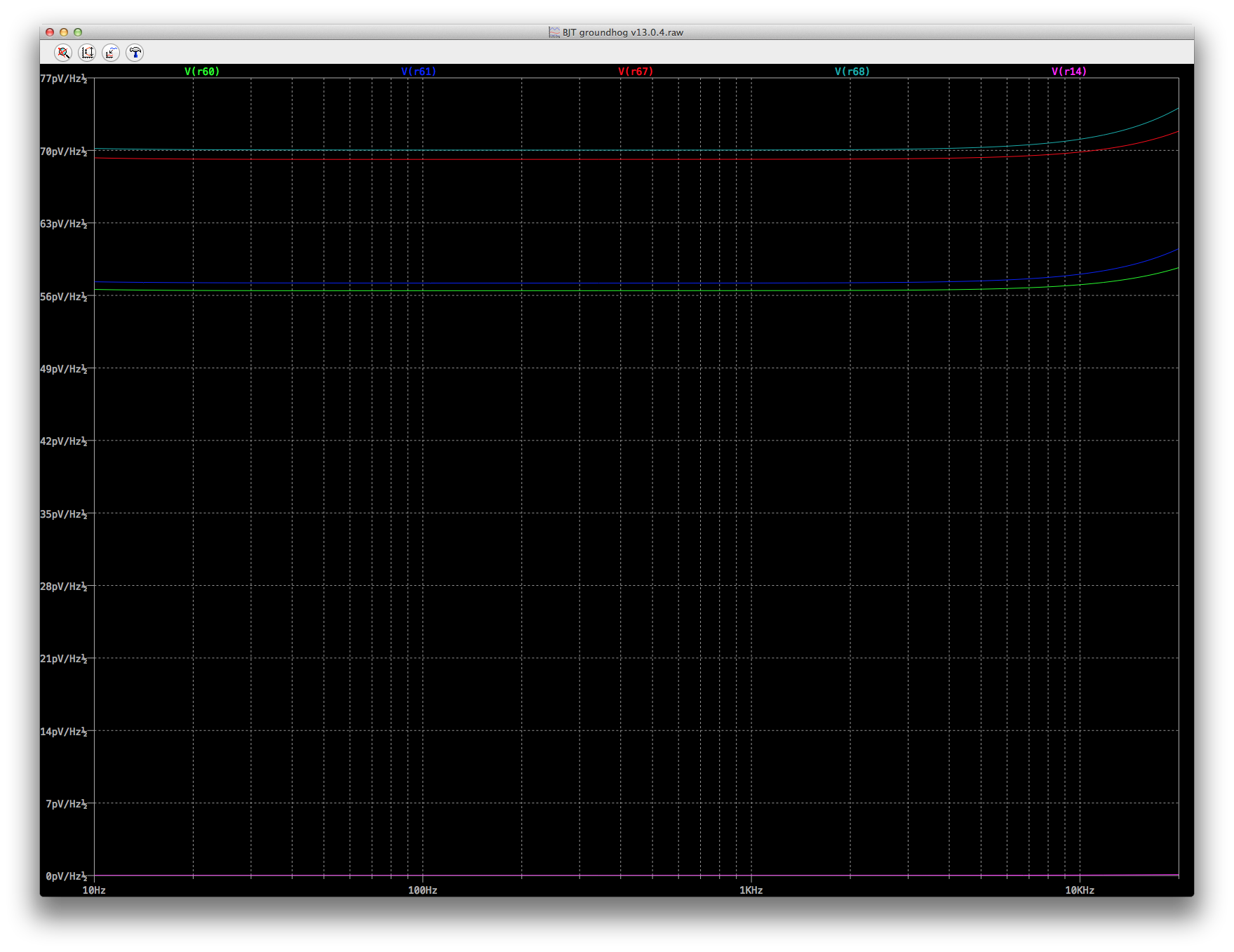Click the 14pV/Hz½ axis label
Viewport: 1234px width, 952px height.
point(64,732)
